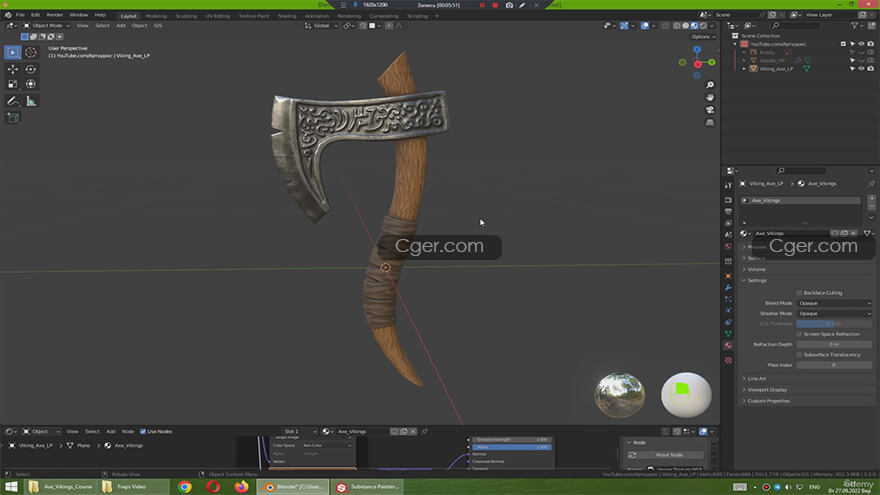Open the Render menu
880x495 pixels.
(55, 15)
